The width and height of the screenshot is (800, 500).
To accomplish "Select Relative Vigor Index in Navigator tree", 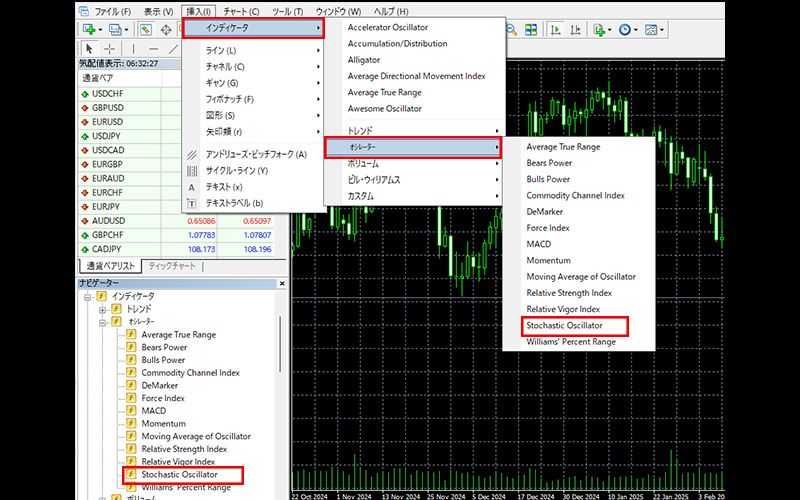I will [x=178, y=462].
